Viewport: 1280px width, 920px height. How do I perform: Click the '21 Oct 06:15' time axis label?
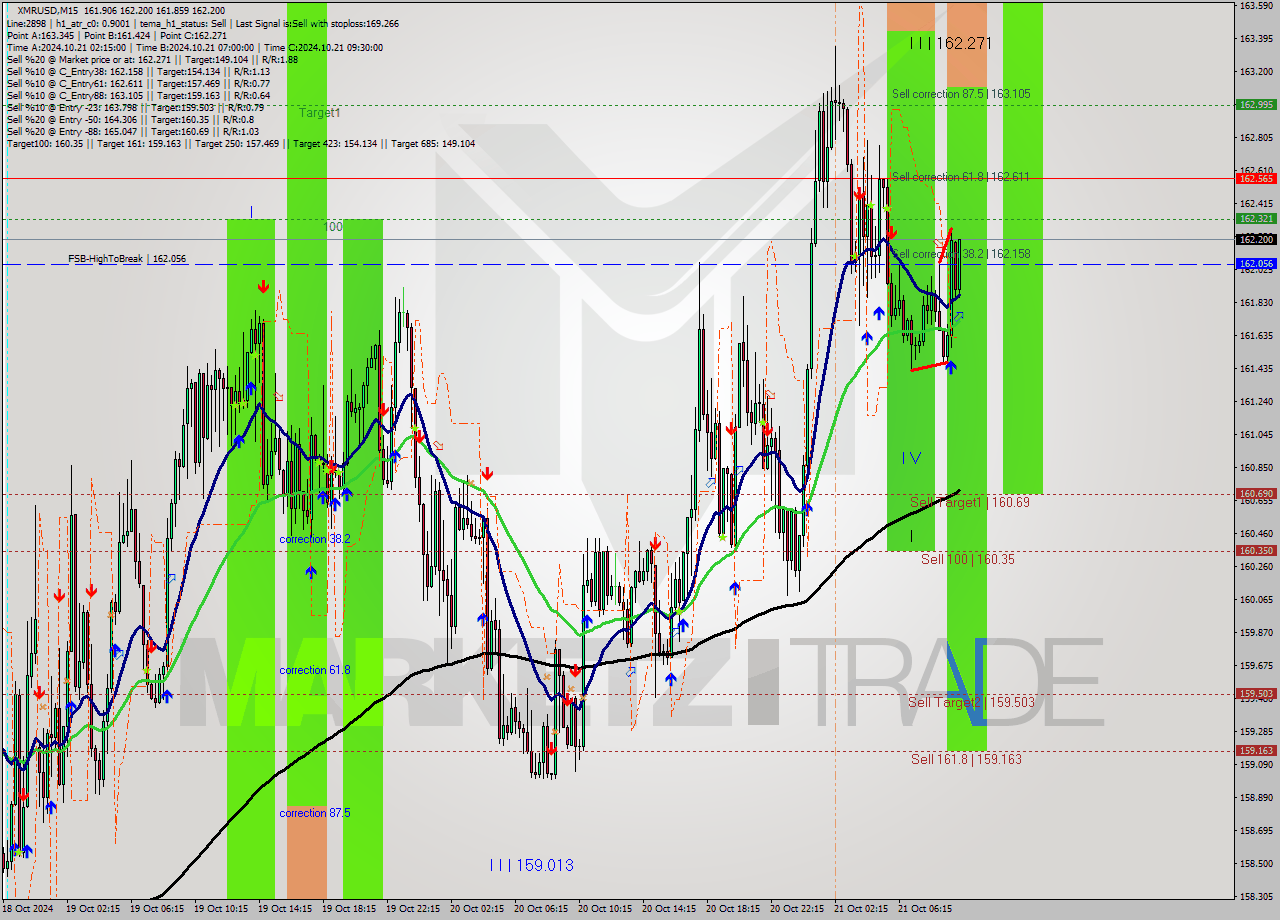[x=925, y=909]
